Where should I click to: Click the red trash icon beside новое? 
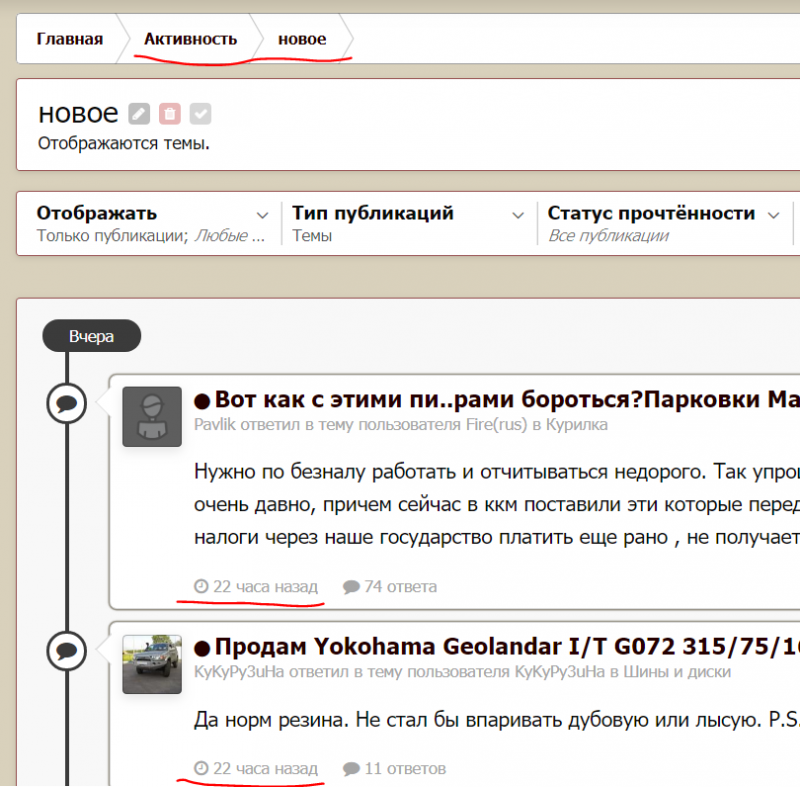[x=169, y=114]
